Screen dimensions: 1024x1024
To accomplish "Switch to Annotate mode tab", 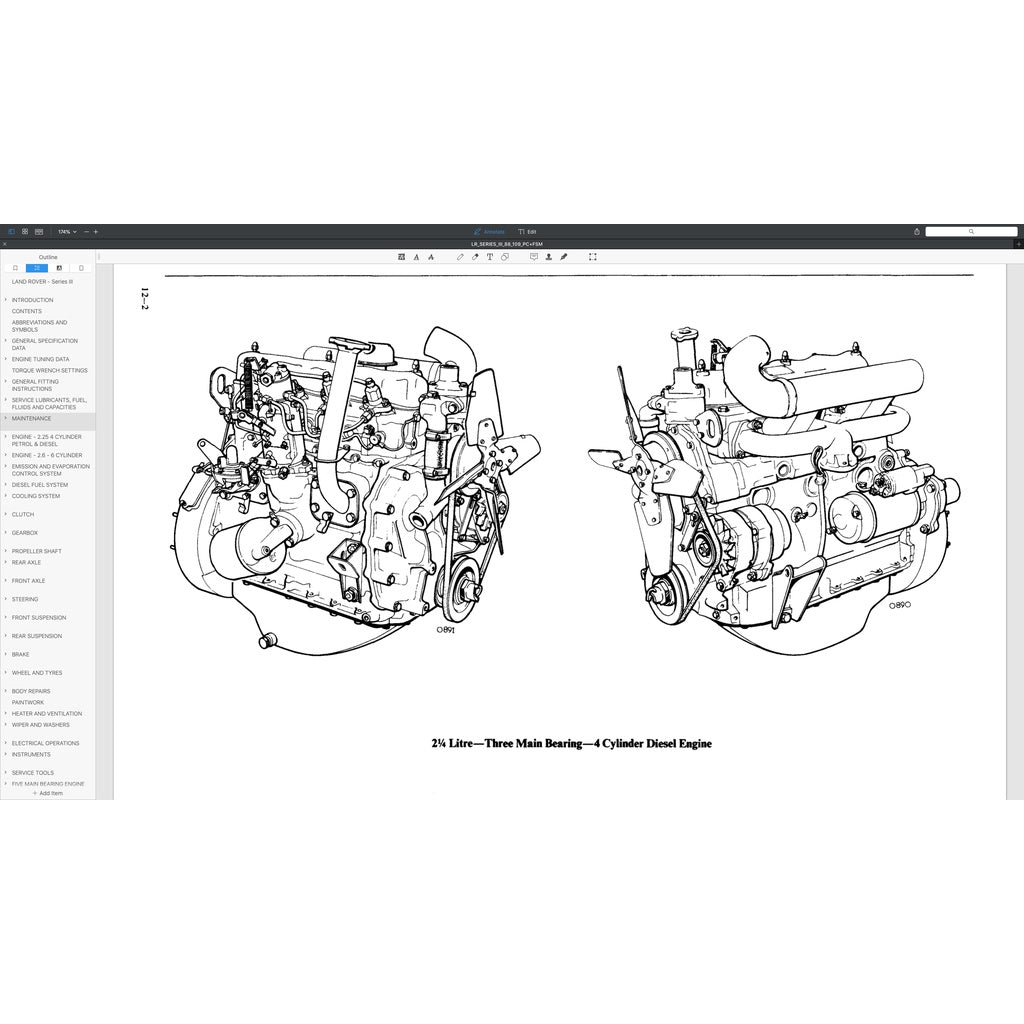I will click(x=489, y=231).
